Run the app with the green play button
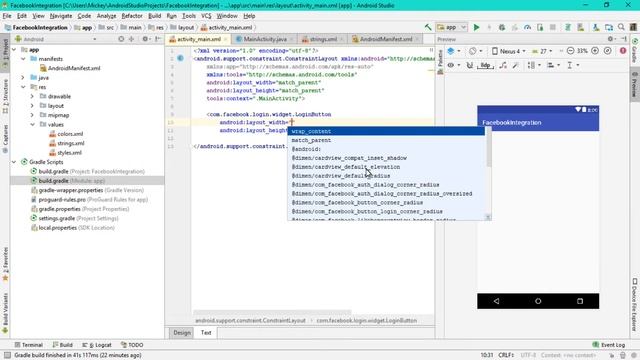 (x=476, y=27)
